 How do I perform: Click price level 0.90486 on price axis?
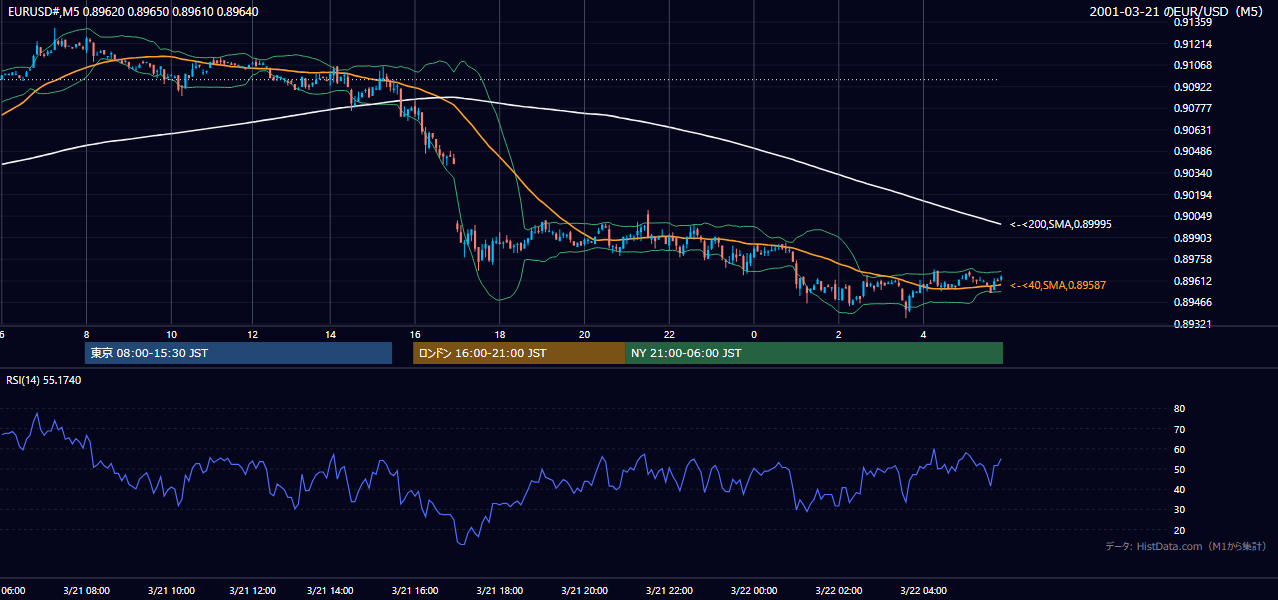(1193, 151)
